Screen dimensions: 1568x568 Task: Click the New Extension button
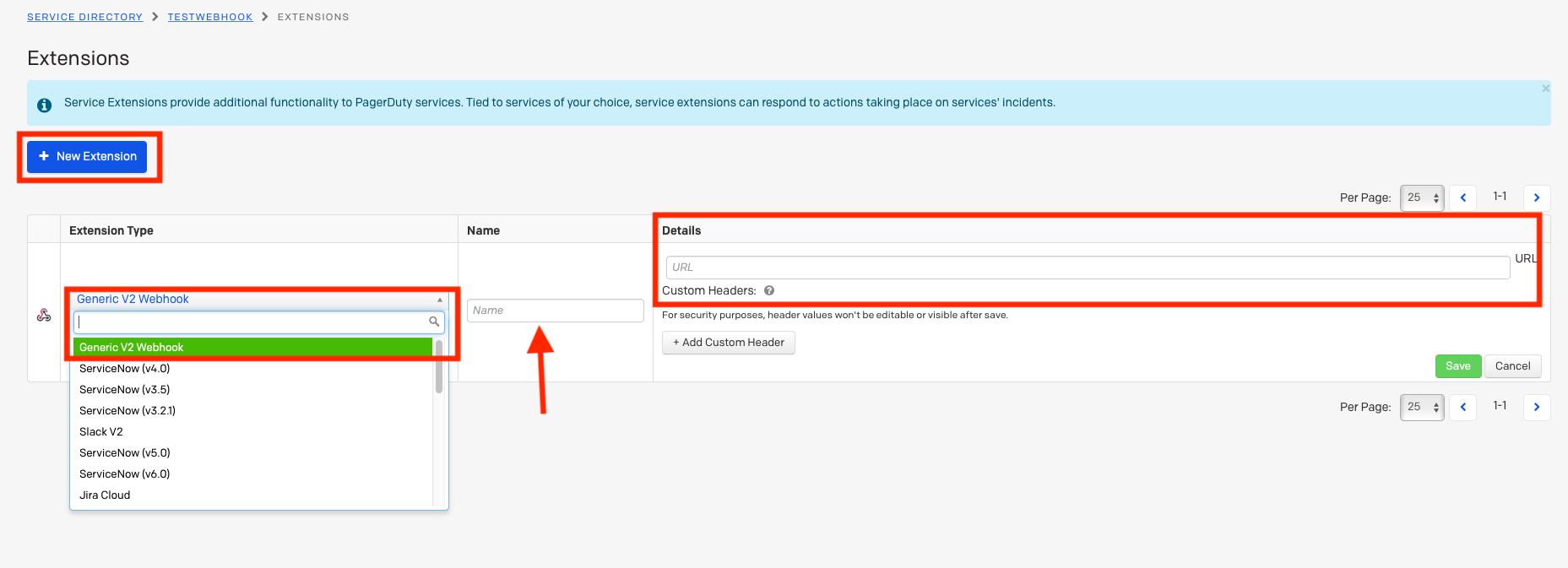(87, 157)
